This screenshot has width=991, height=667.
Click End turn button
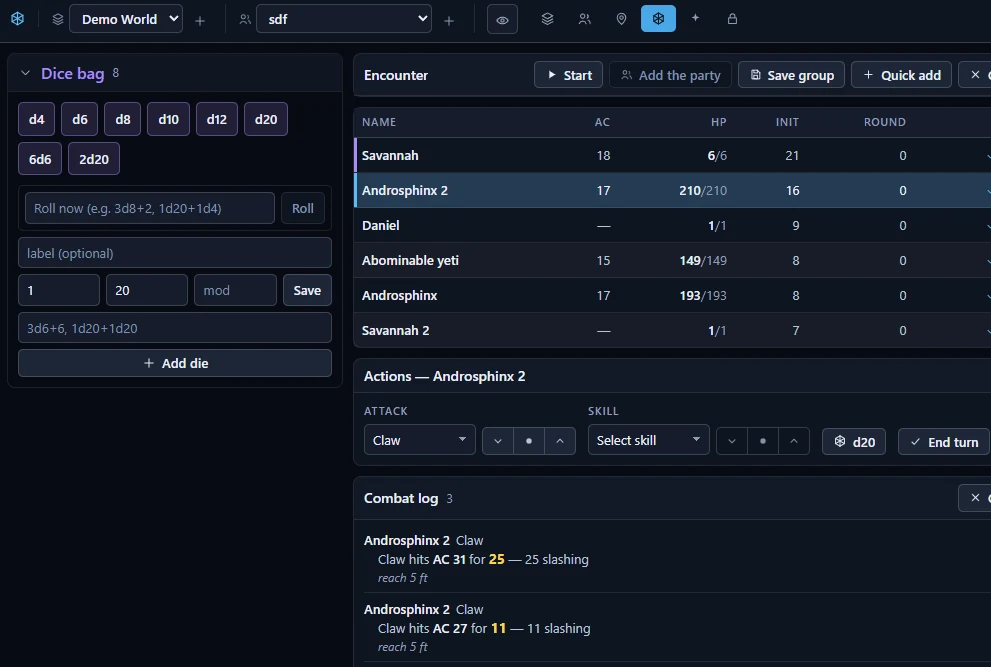[944, 442]
